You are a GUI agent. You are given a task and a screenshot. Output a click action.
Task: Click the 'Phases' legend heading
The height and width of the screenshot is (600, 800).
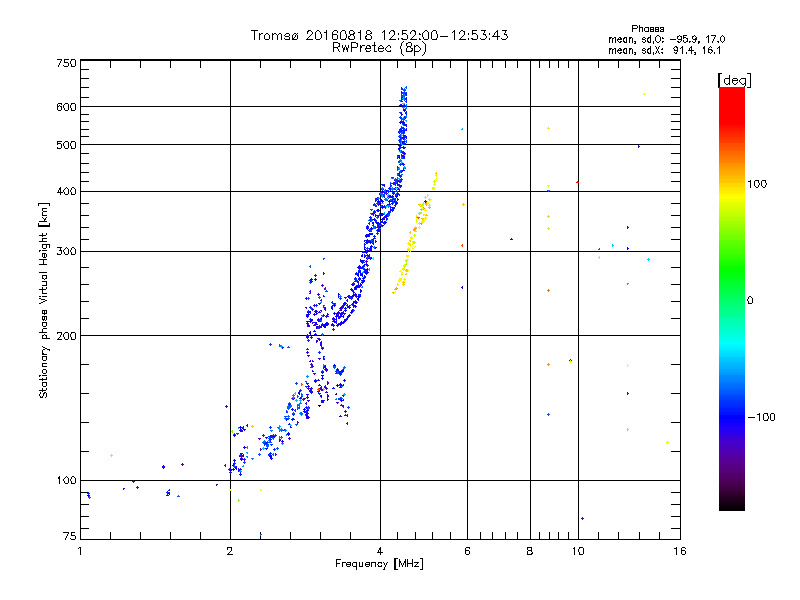click(647, 29)
